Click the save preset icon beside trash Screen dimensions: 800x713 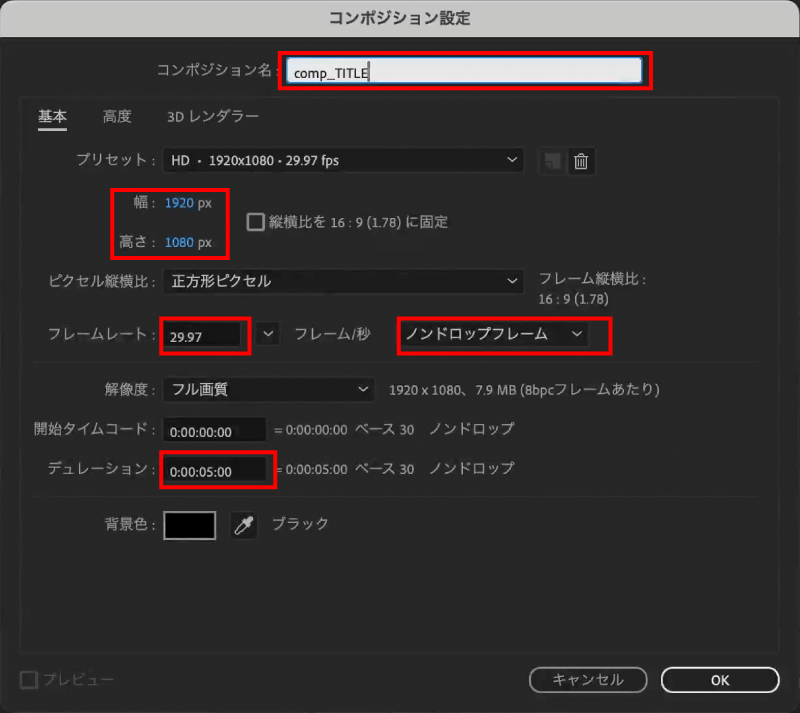coord(553,161)
